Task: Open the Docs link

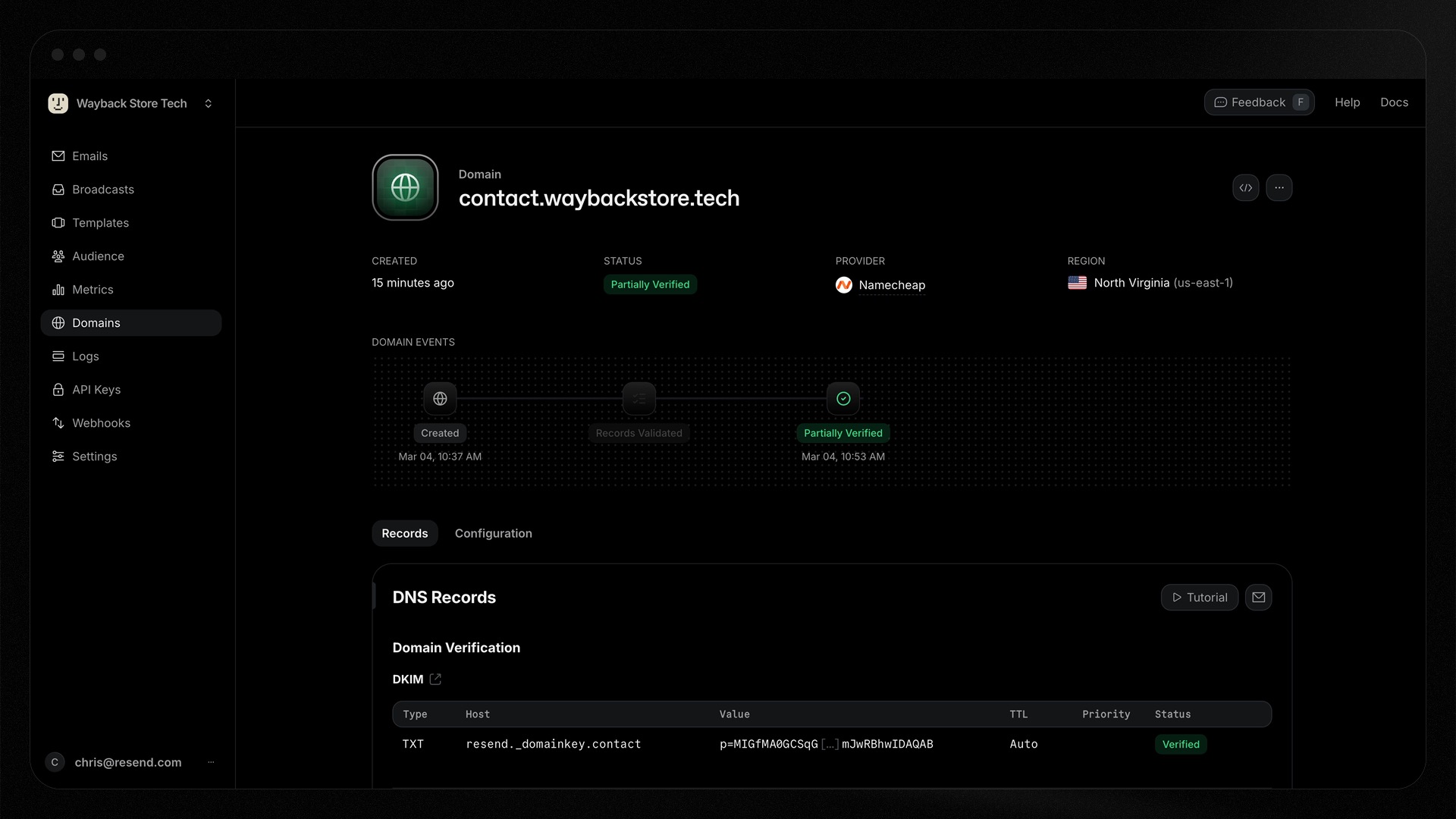Action: [x=1394, y=102]
